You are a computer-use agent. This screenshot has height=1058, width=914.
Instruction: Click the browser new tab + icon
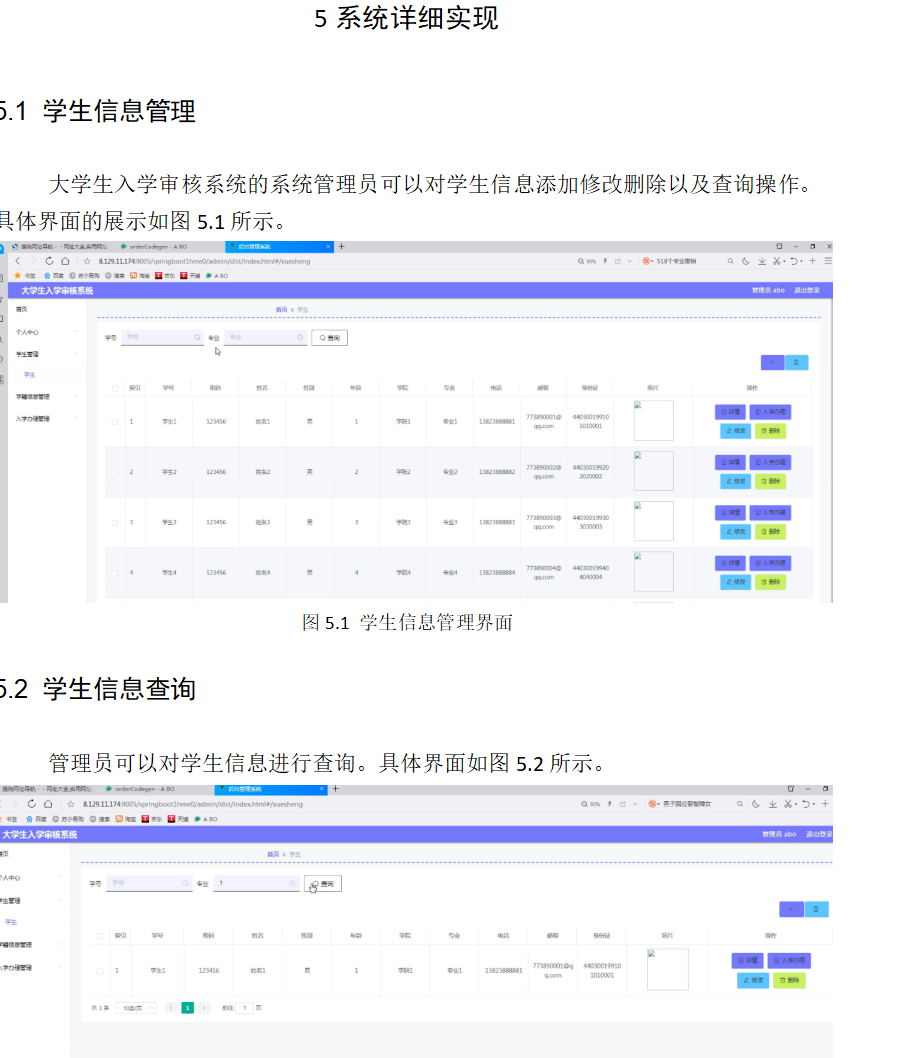341,247
